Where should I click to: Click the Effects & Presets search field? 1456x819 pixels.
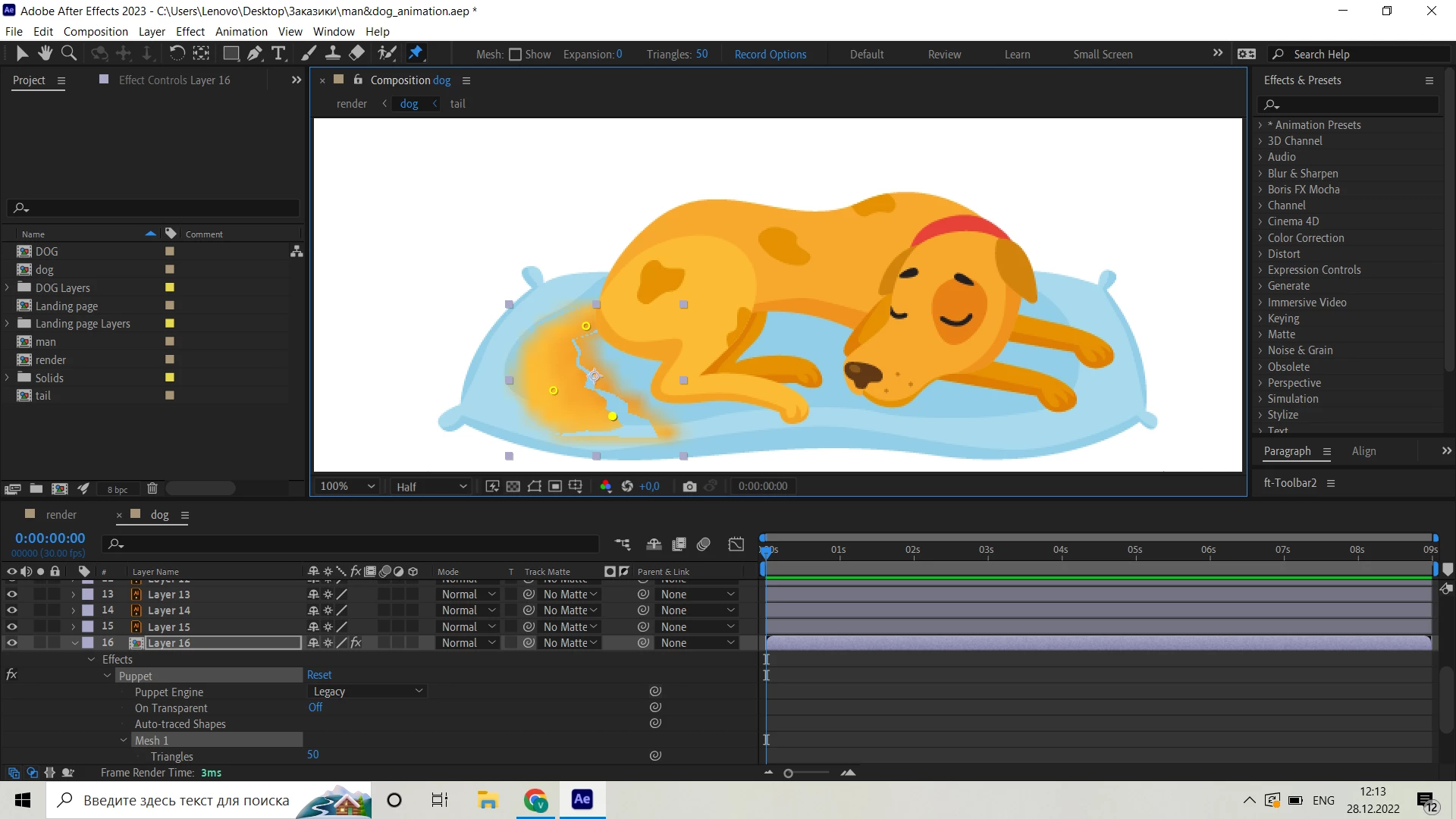coord(1354,105)
